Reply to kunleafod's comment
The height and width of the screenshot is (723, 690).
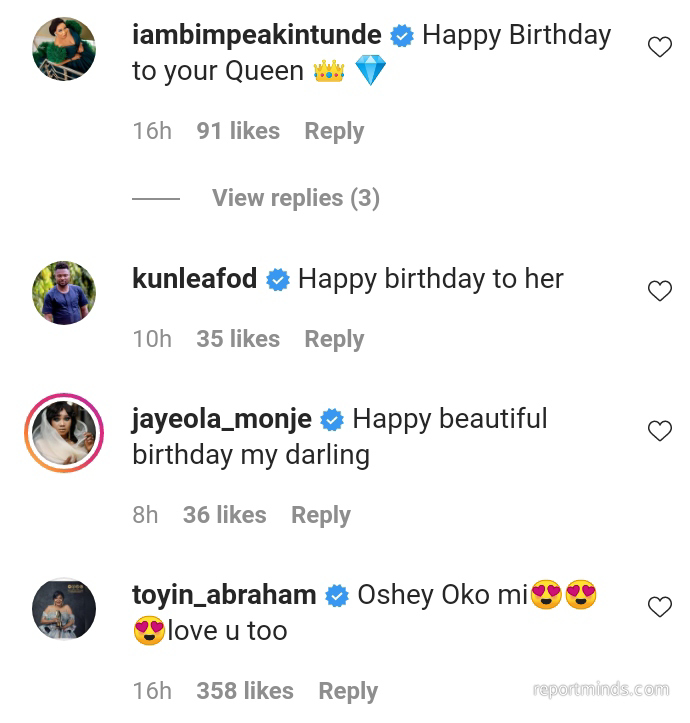[x=334, y=339]
